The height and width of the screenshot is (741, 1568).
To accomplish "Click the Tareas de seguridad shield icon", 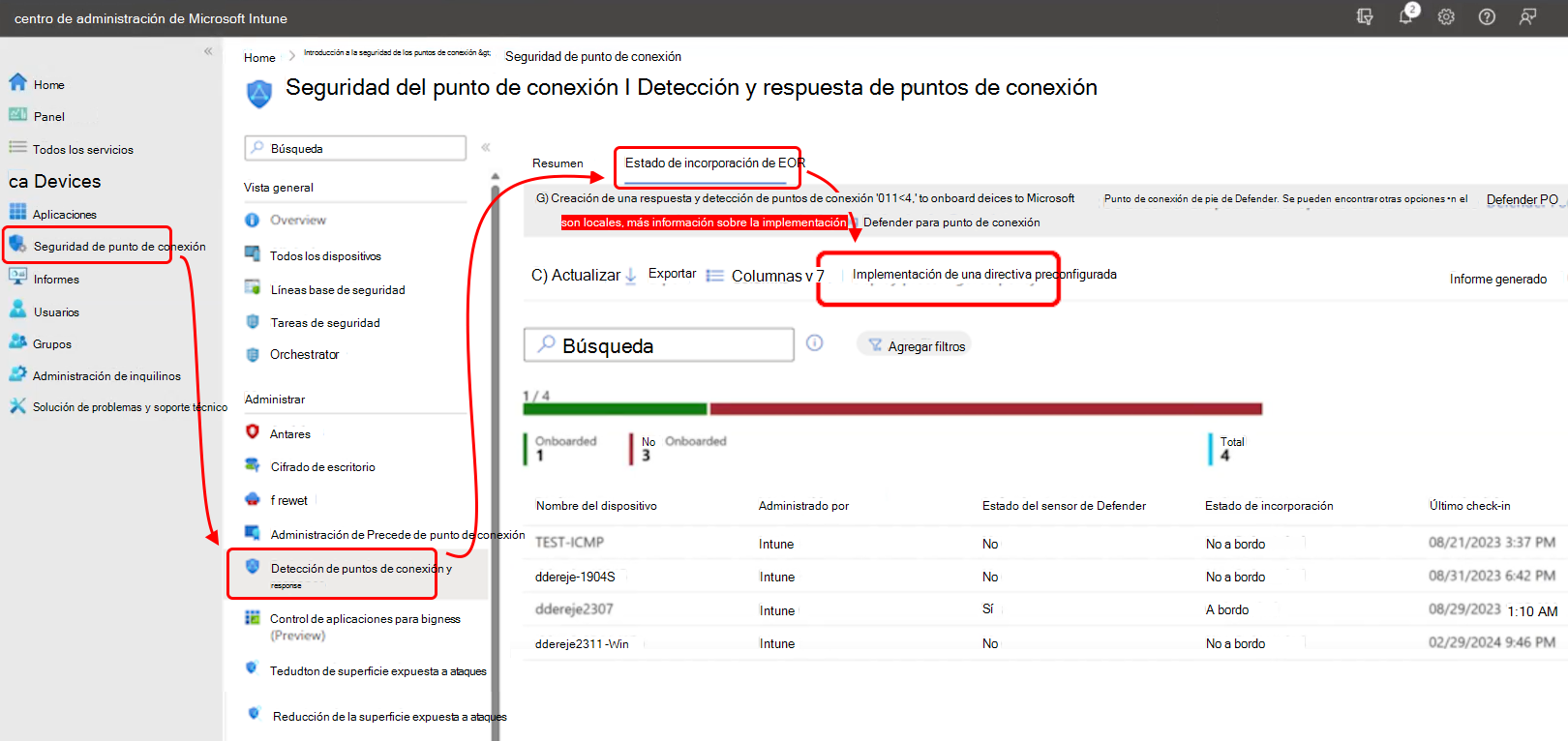I will click(252, 321).
